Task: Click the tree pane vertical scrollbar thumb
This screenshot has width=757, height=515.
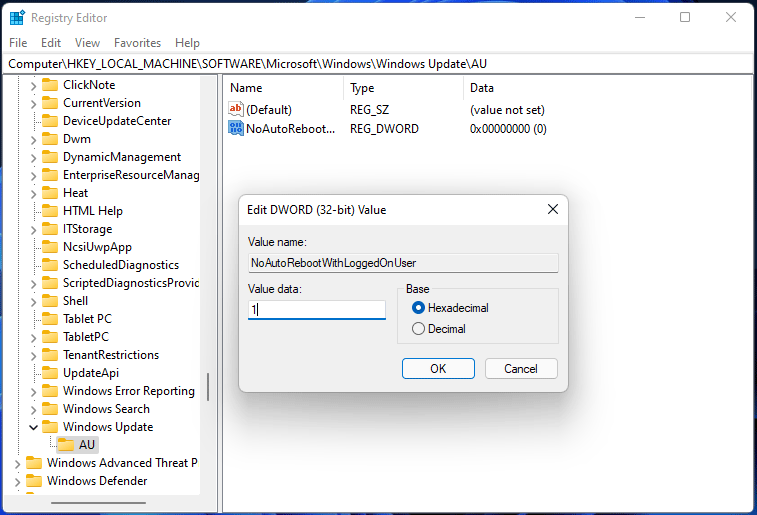Action: [208, 387]
